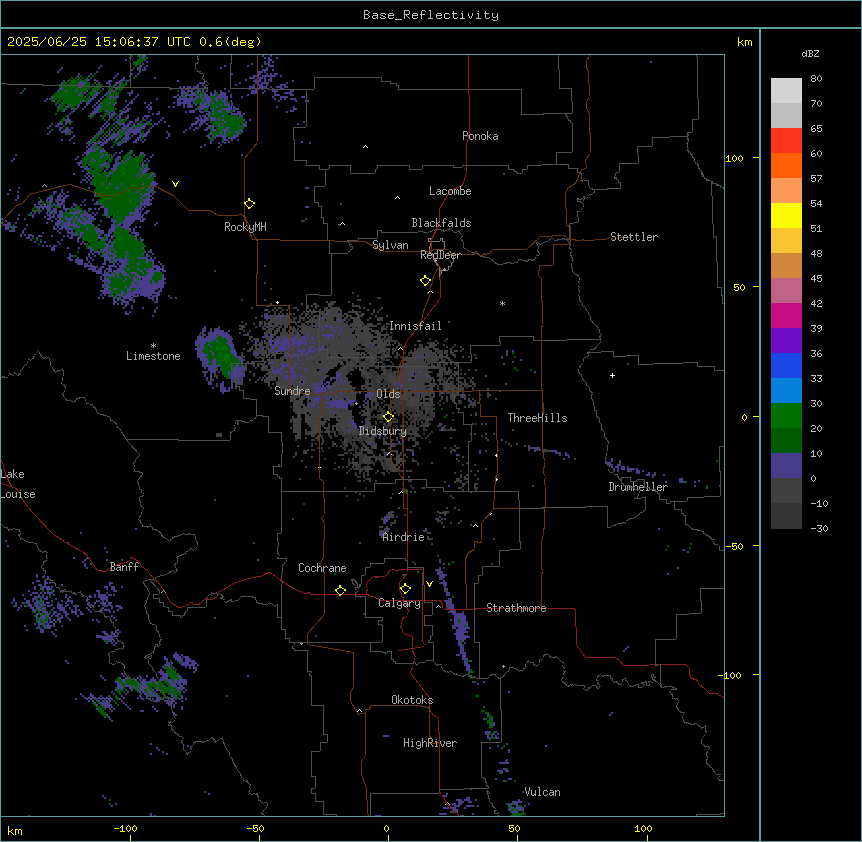Click the Ponoka city label

480,136
